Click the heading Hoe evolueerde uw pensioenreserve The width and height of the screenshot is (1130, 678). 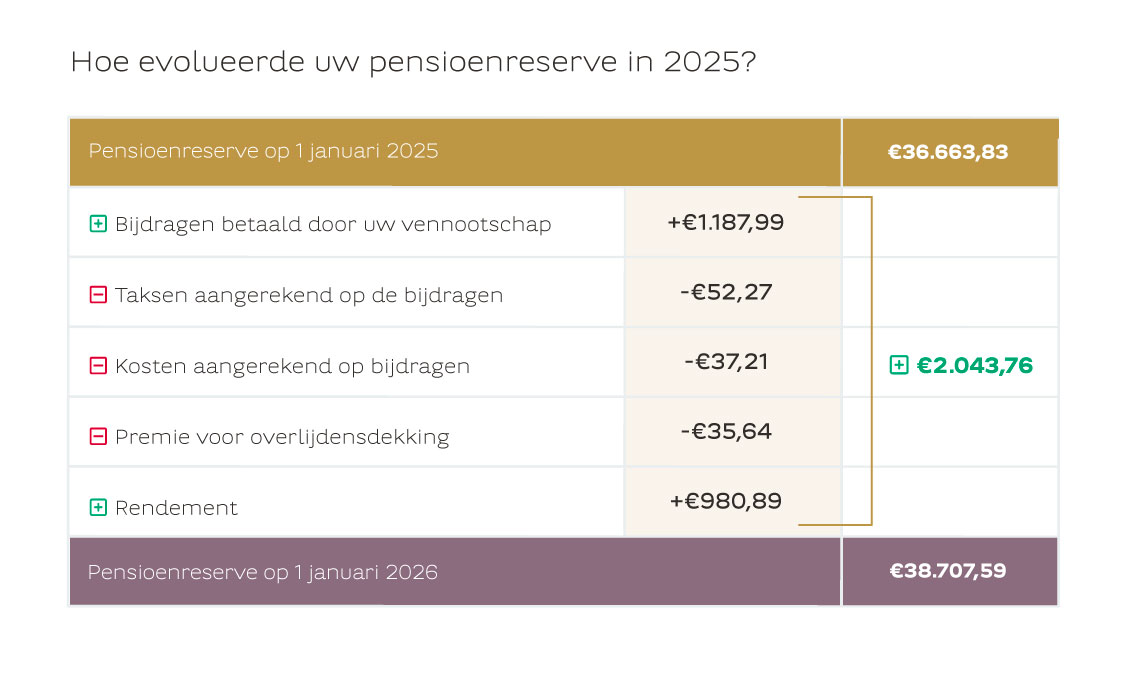pyautogui.click(x=413, y=62)
